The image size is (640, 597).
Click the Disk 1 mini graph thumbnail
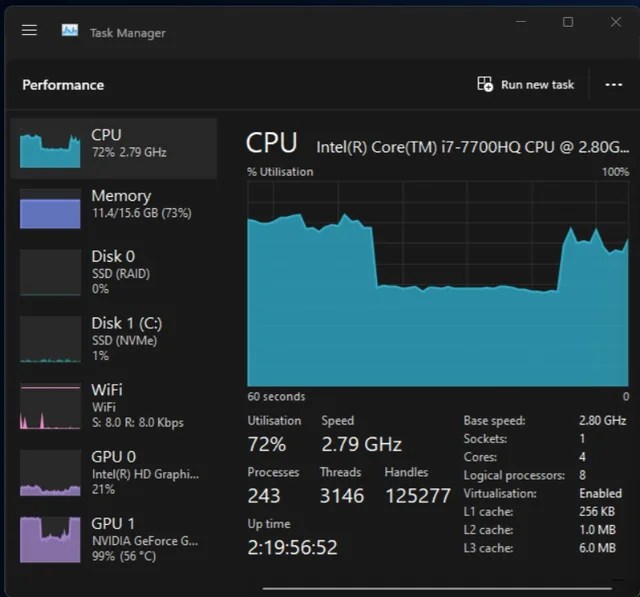50,339
